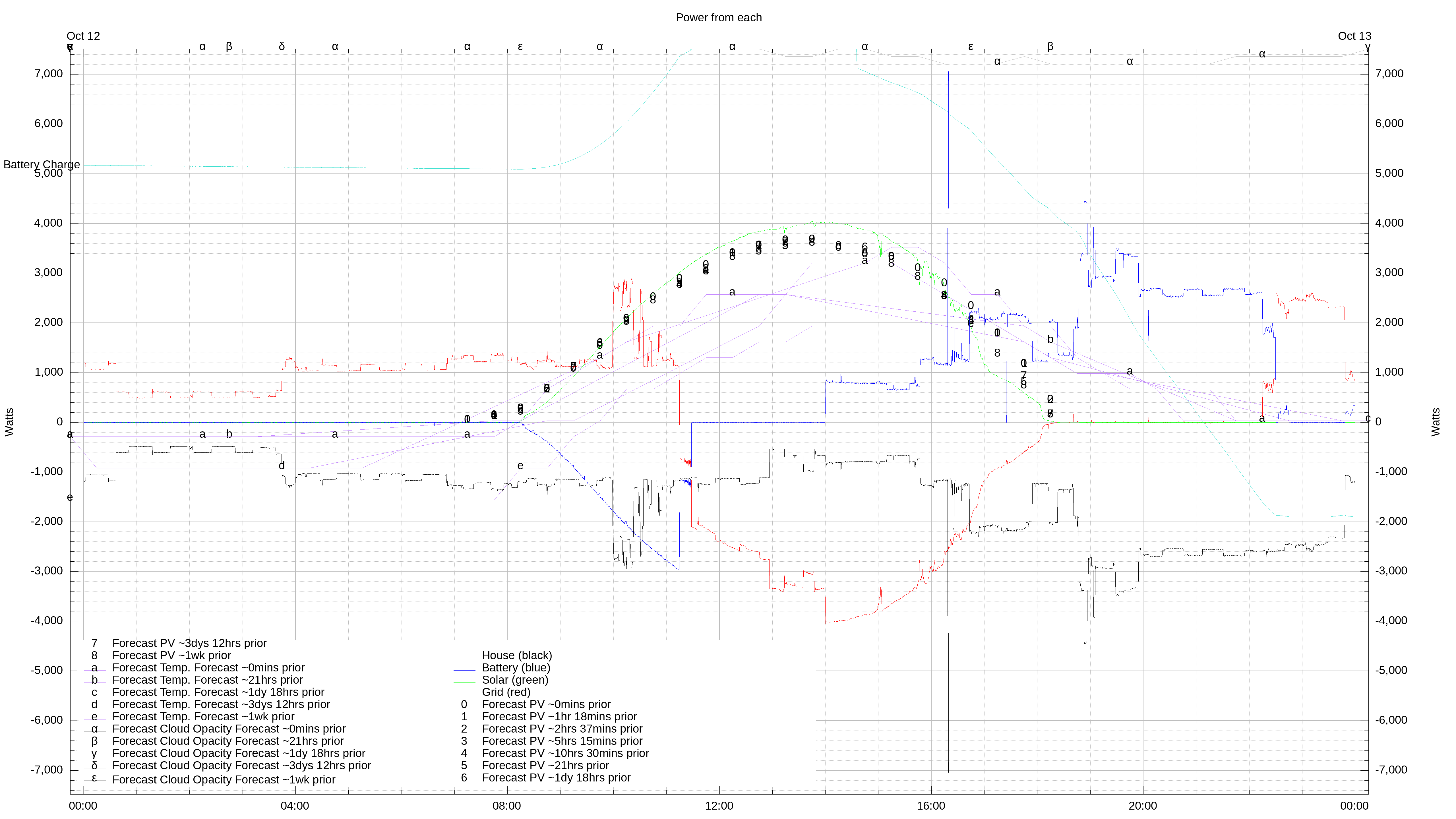Click the left axis '7,000' tick label

[49, 74]
